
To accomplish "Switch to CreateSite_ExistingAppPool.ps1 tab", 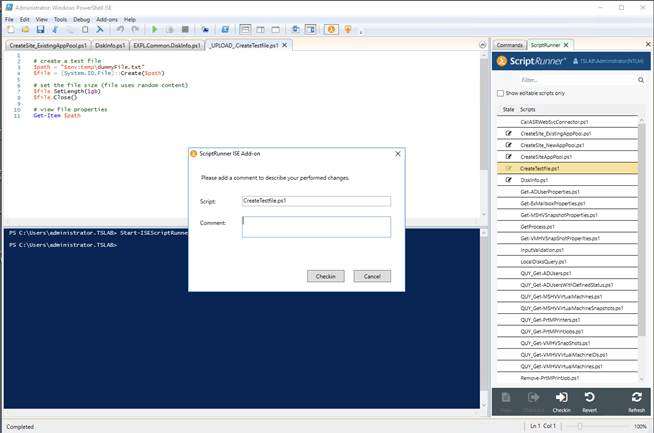I will point(48,45).
